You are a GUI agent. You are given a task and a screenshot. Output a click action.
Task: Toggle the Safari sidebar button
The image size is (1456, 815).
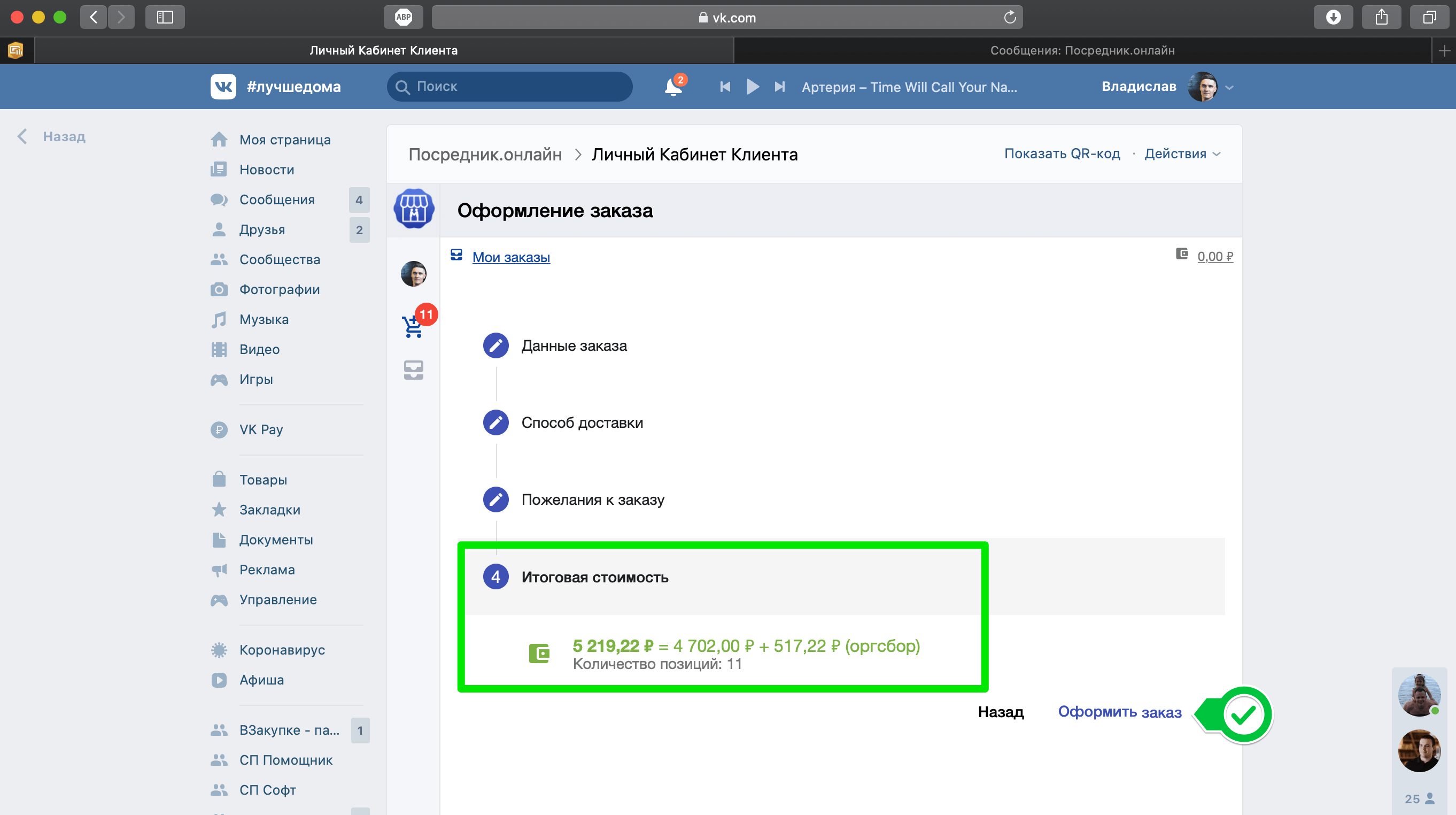165,17
